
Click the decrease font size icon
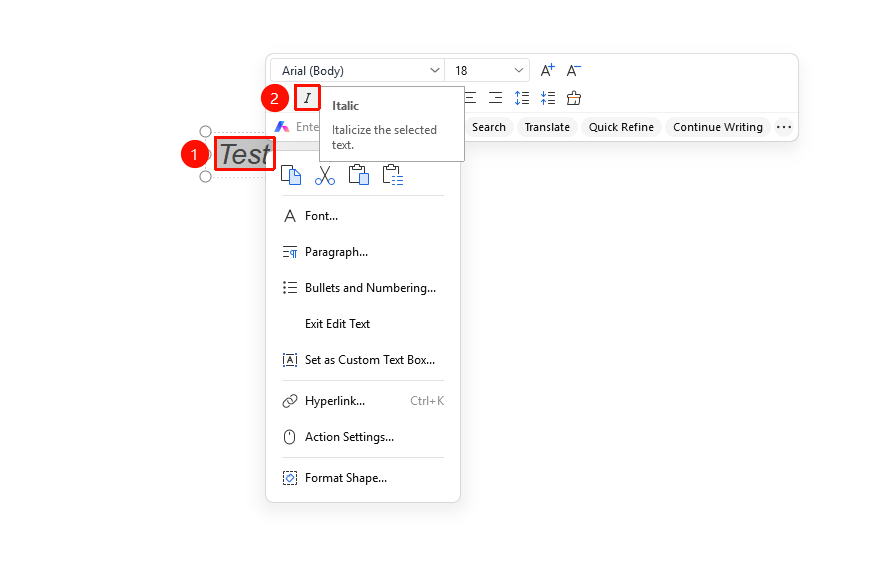point(574,70)
